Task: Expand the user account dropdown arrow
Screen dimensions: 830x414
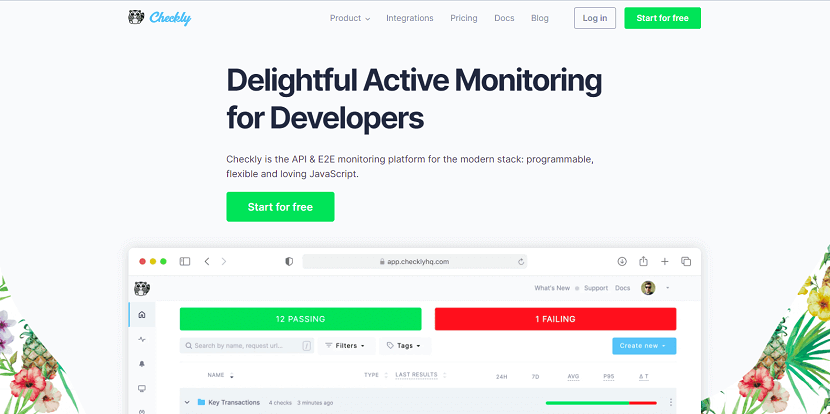Action: tap(667, 288)
